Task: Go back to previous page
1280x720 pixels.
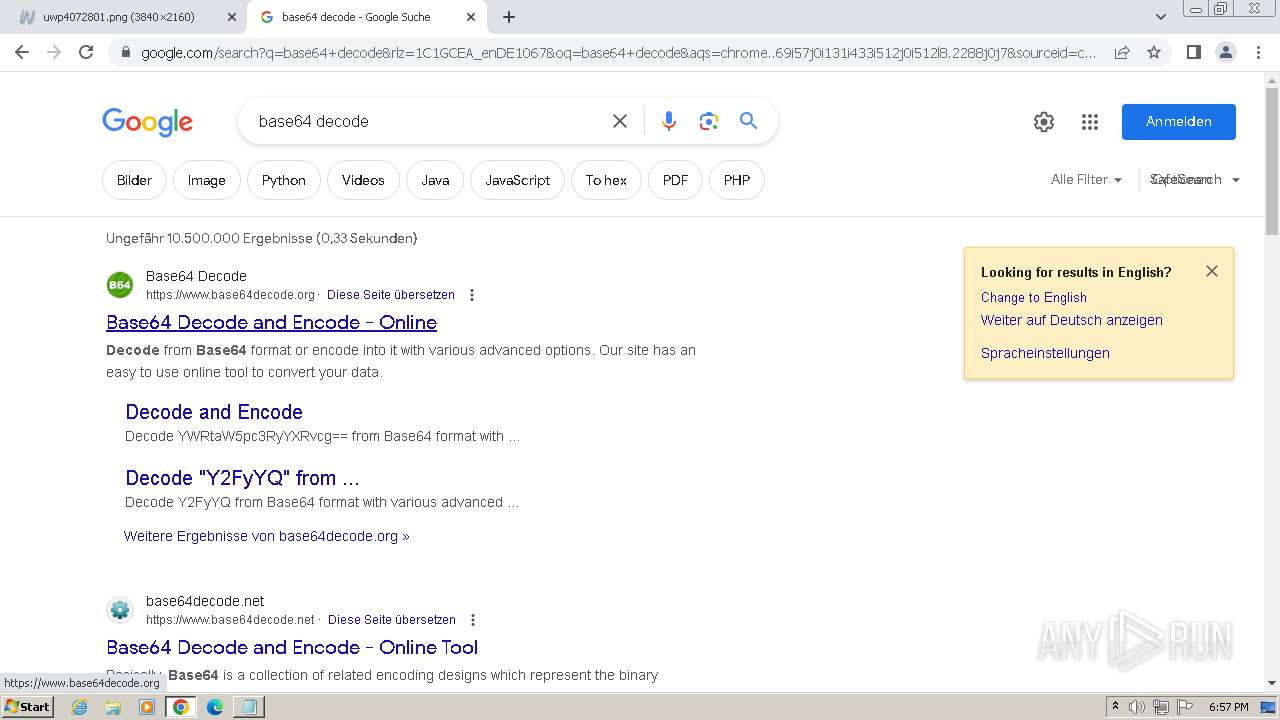Action: point(22,52)
